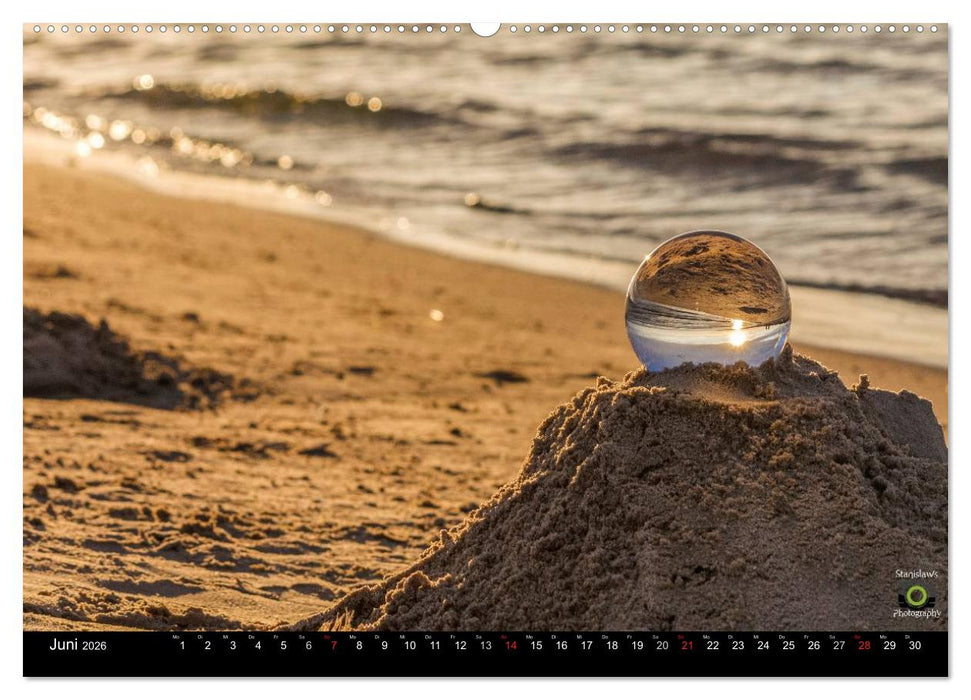The image size is (971, 700).
Task: Click date 10 in the calendar row
Action: point(409,646)
